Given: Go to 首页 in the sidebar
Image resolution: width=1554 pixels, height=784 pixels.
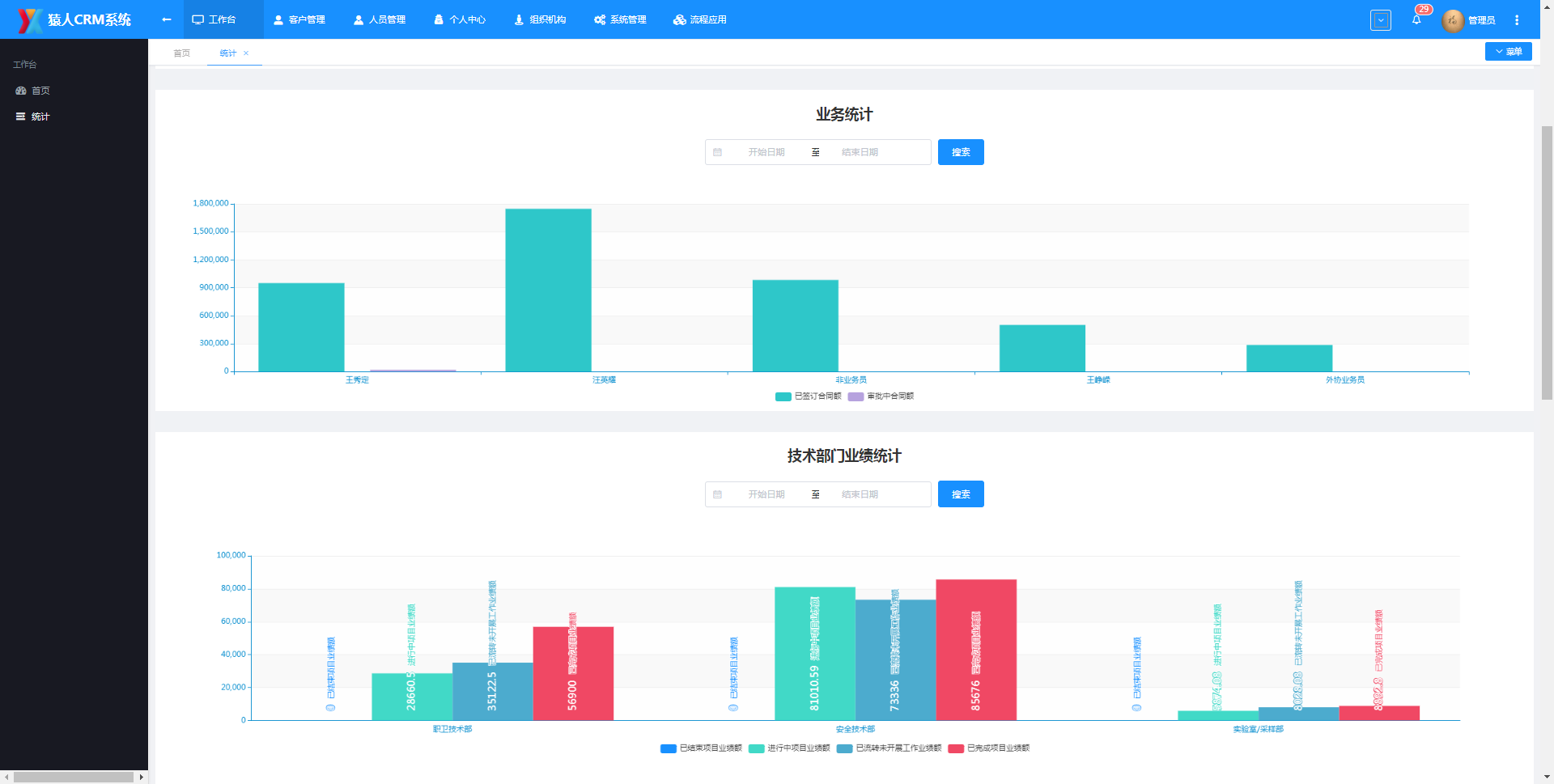Looking at the screenshot, I should tap(74, 91).
